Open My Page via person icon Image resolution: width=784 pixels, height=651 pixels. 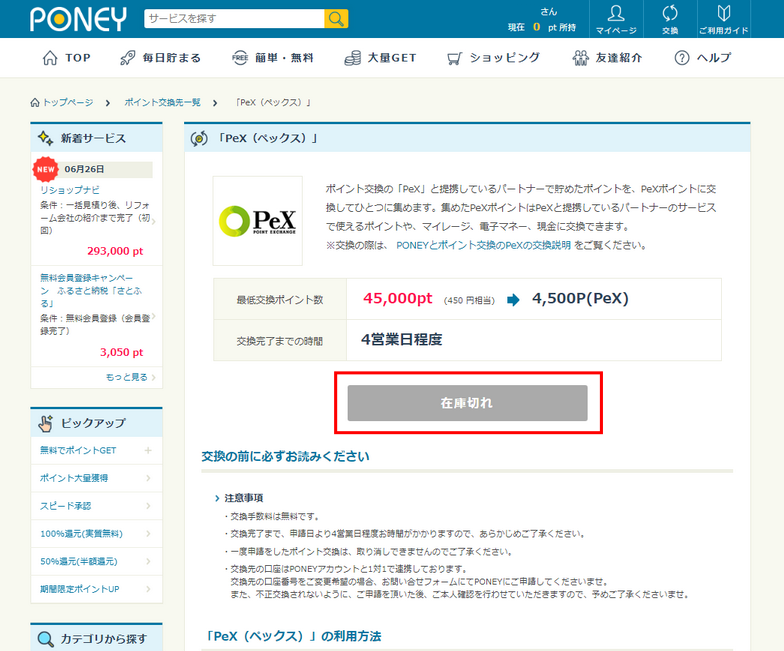tap(616, 14)
